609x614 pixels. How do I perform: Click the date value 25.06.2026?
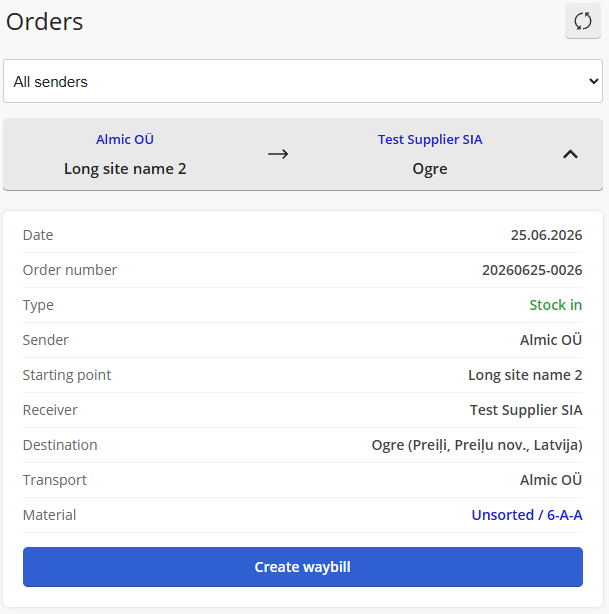click(546, 235)
